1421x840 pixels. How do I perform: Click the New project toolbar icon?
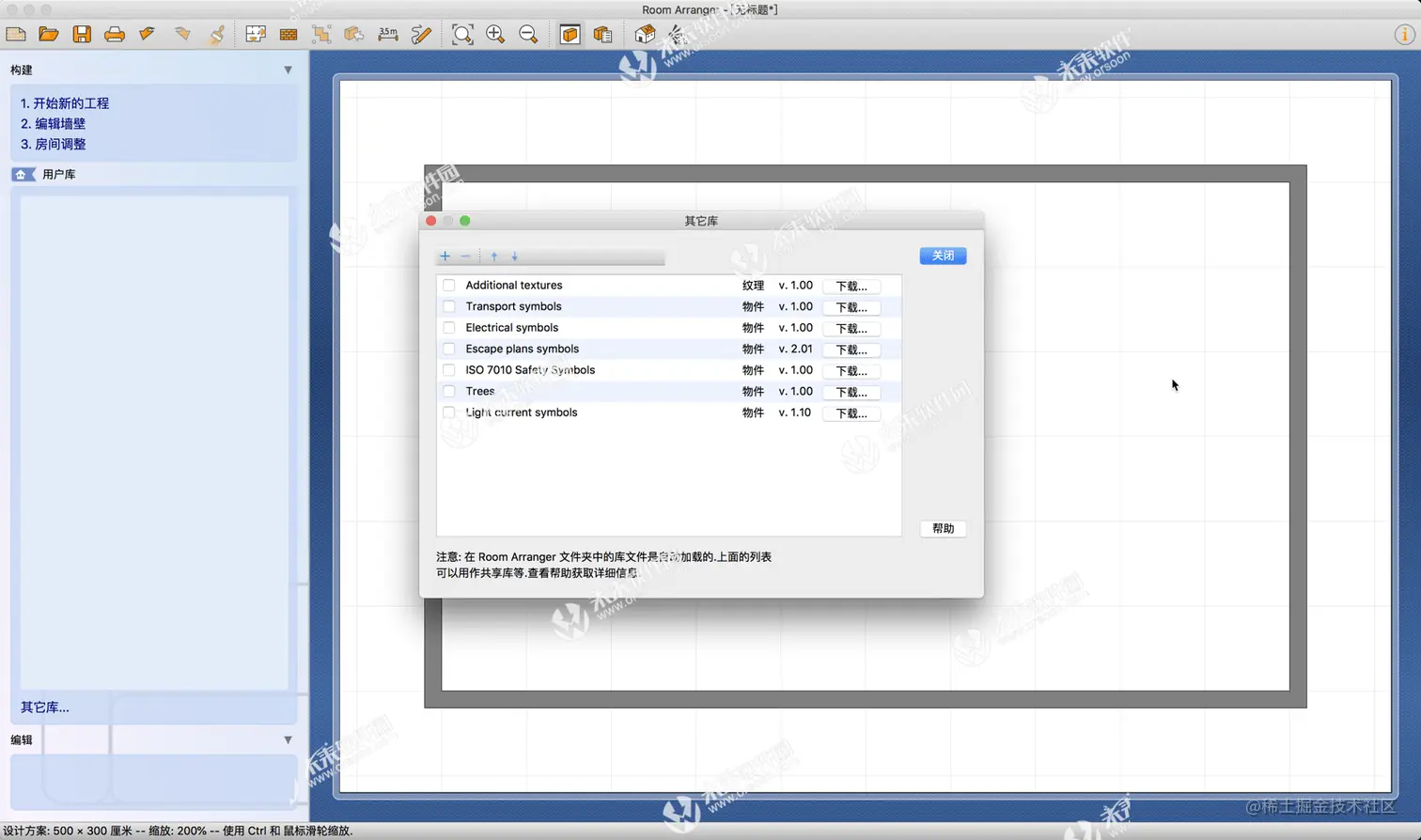16,35
